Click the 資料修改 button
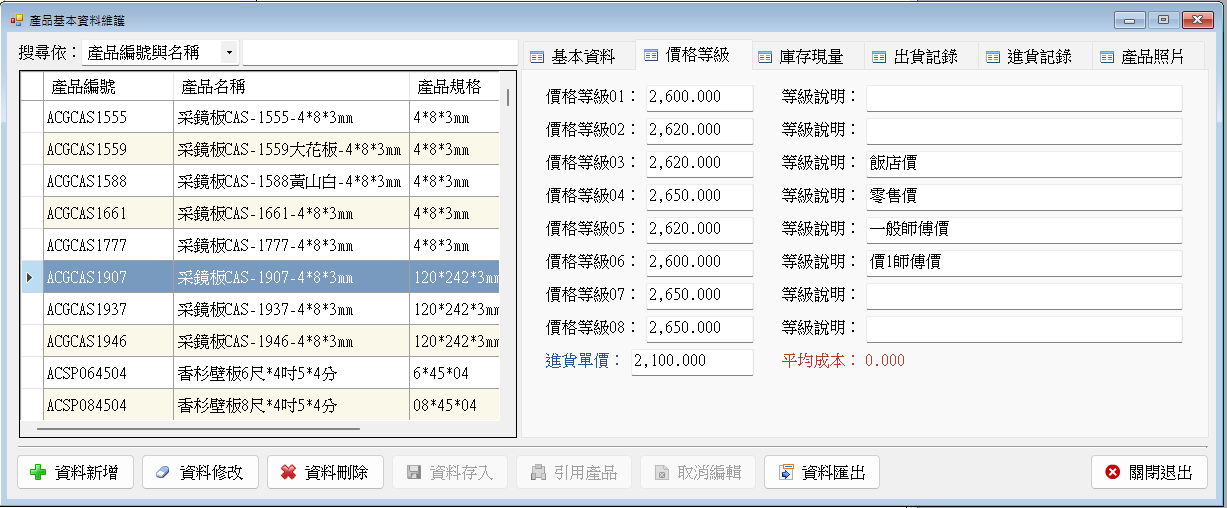This screenshot has width=1227, height=508. coord(200,473)
